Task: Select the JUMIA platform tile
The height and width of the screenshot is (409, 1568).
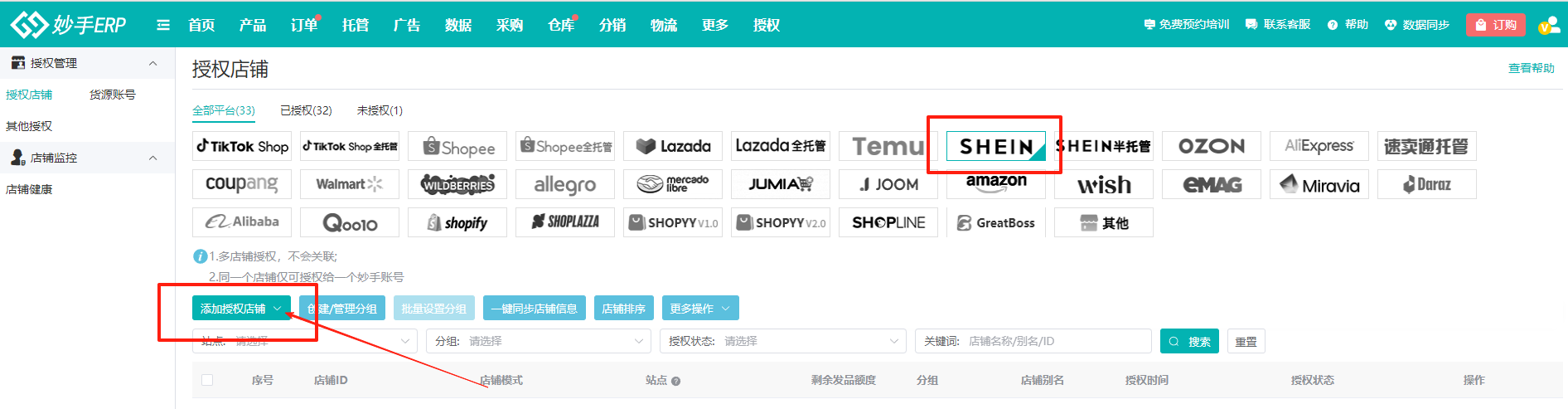Action: (781, 184)
